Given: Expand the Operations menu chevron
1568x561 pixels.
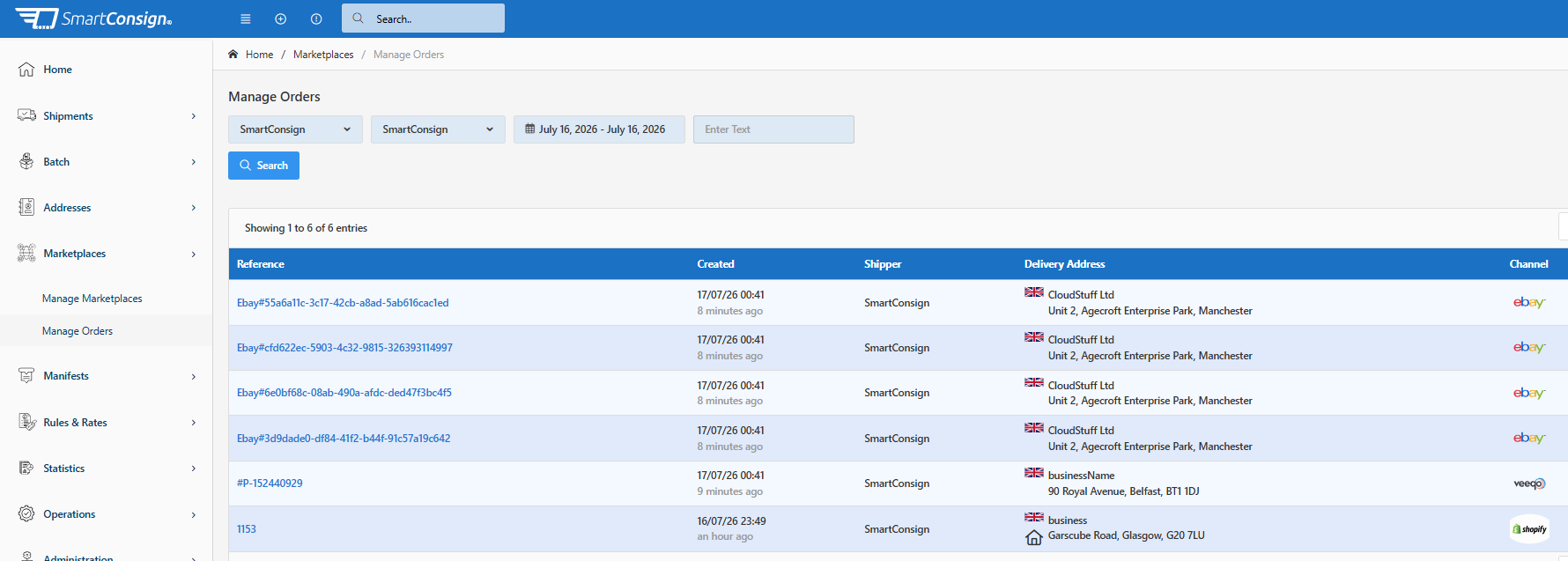Looking at the screenshot, I should coord(194,514).
